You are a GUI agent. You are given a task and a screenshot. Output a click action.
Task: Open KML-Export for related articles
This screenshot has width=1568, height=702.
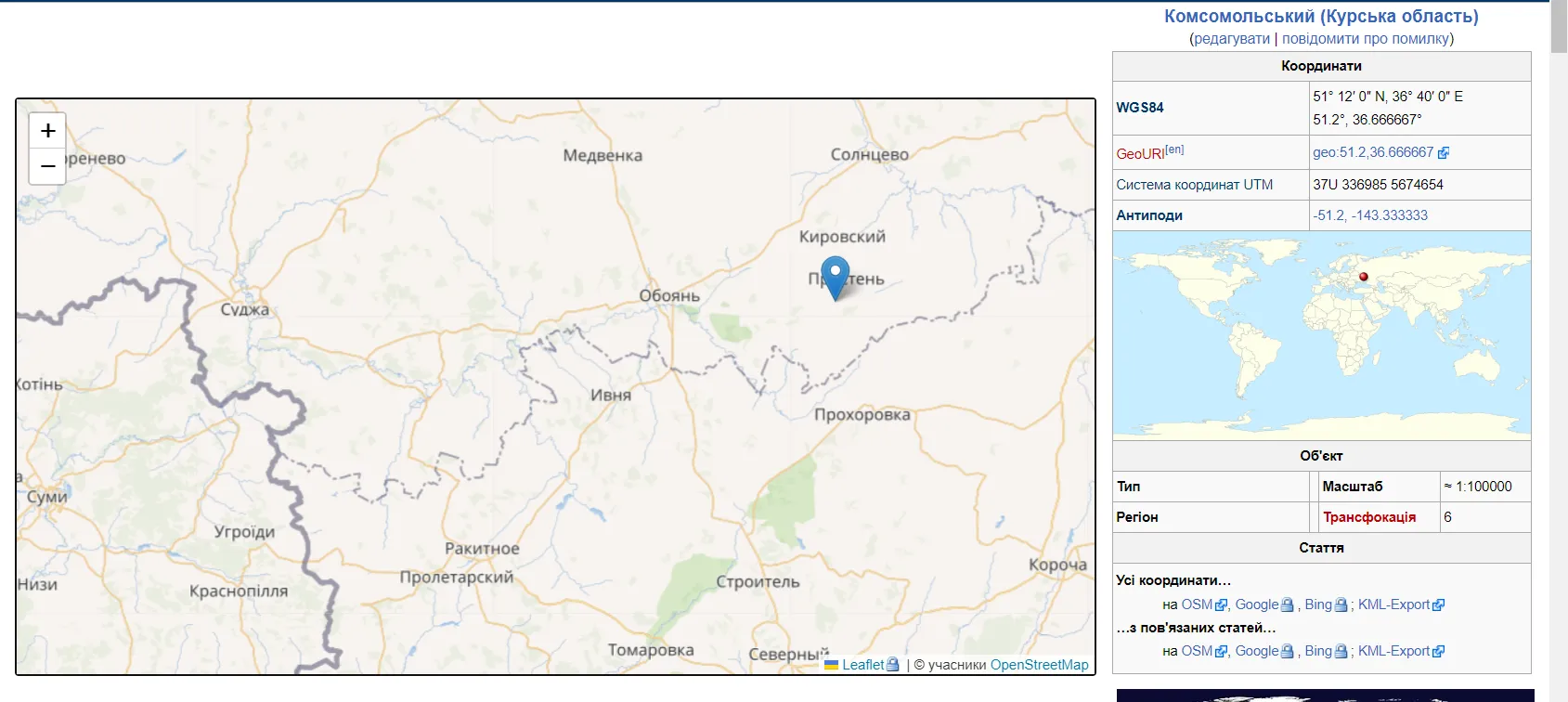1393,651
